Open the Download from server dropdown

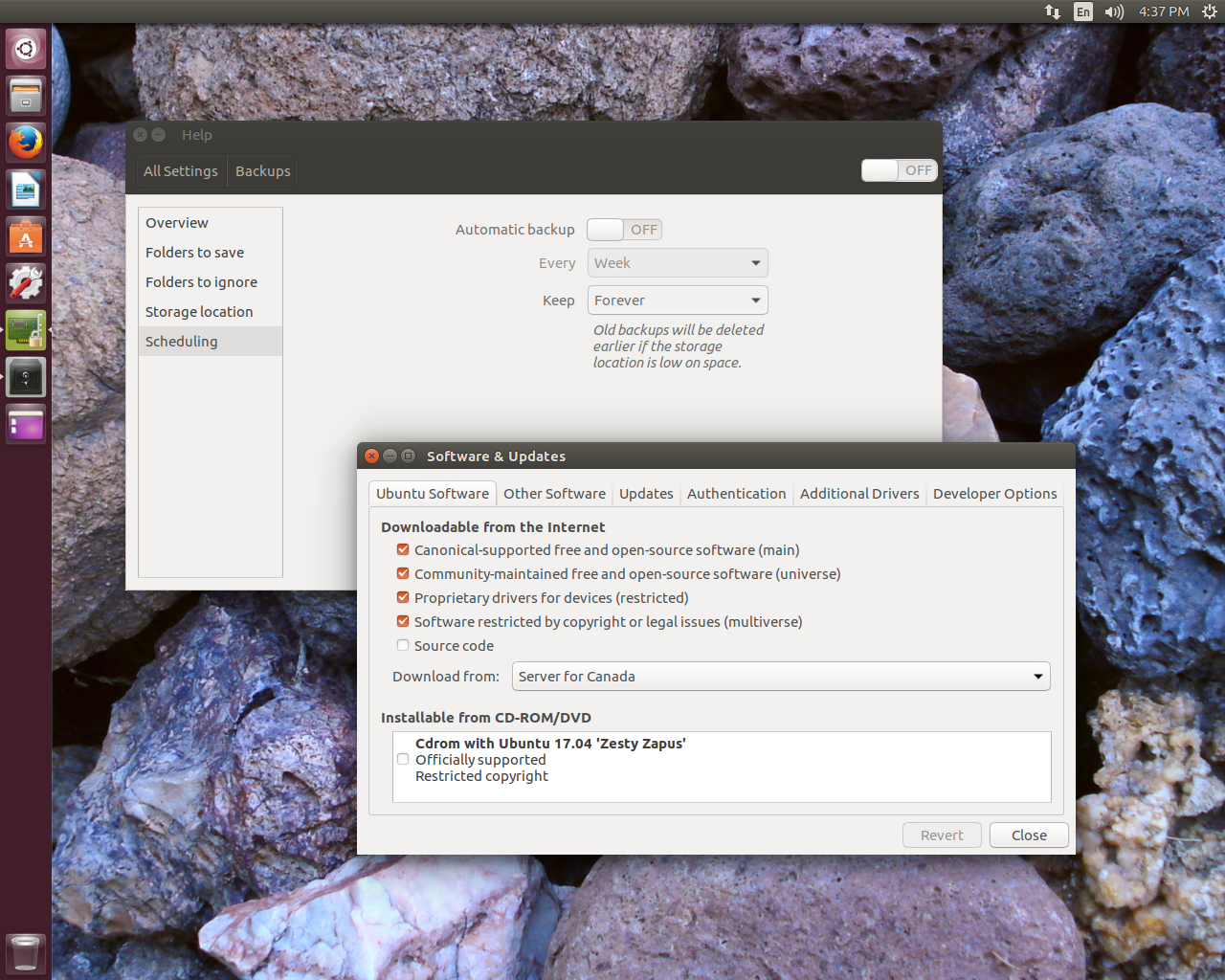pyautogui.click(x=781, y=677)
